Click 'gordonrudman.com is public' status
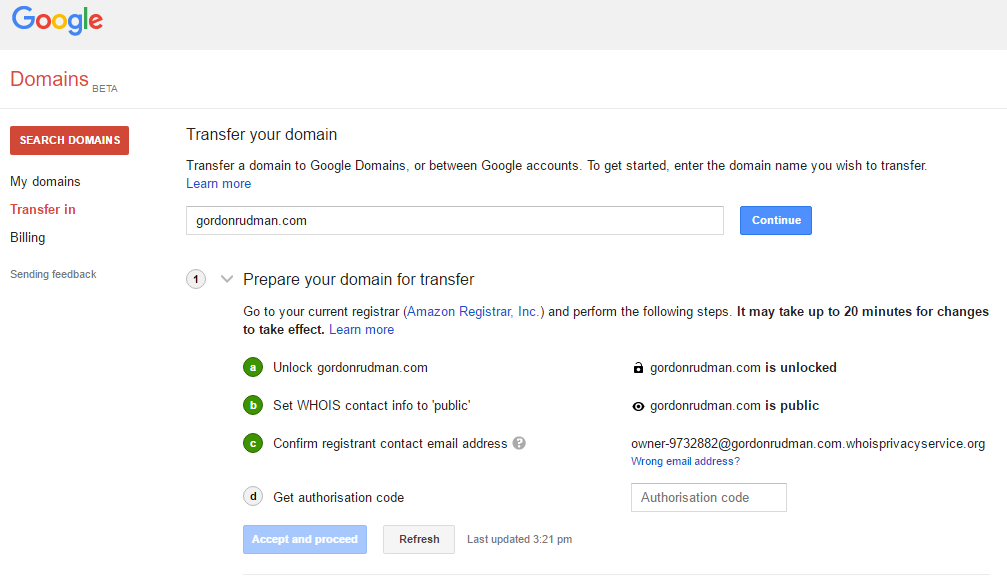The image size is (1007, 585). pos(734,406)
